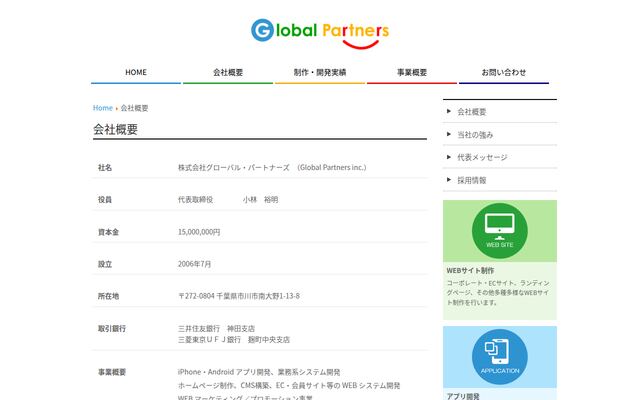Click the name 小林 裕明
This screenshot has height=400, width=640.
(260, 200)
